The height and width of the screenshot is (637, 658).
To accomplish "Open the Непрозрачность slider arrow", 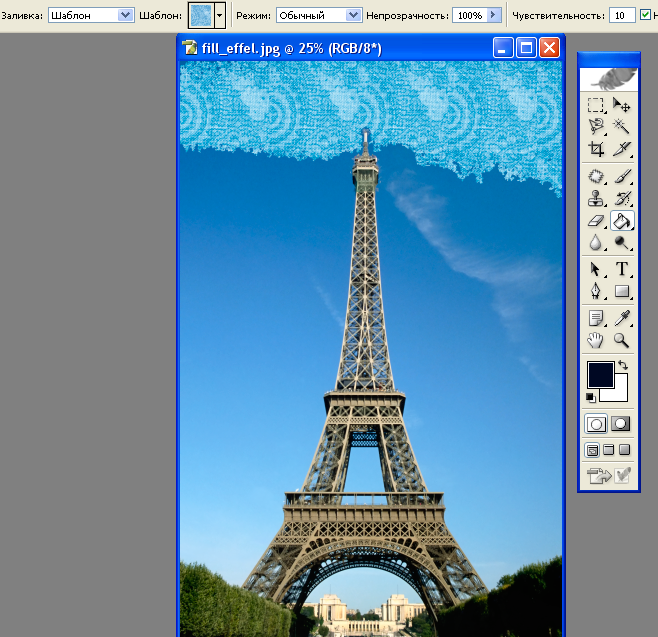I will (x=494, y=16).
